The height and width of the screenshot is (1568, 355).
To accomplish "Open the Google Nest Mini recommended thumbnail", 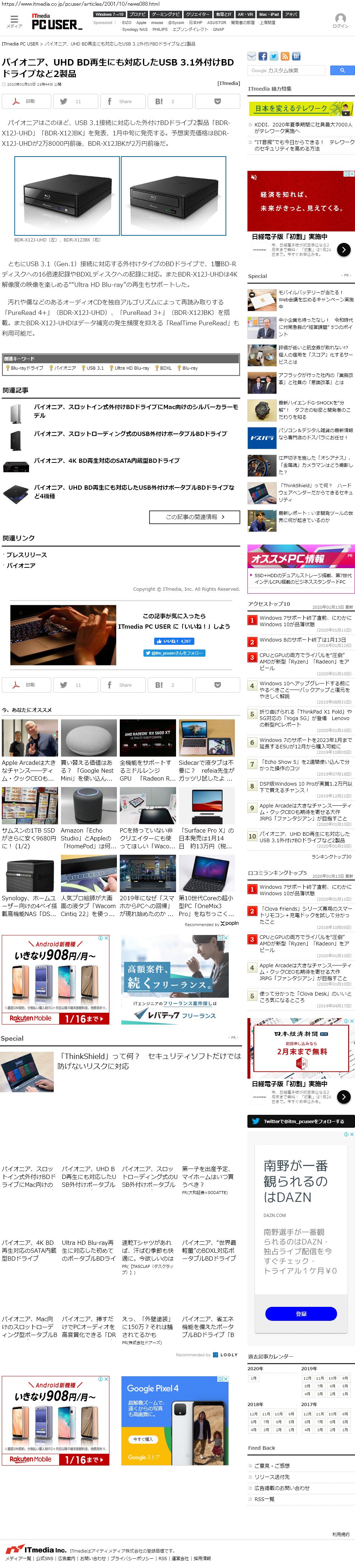I will click(x=89, y=738).
